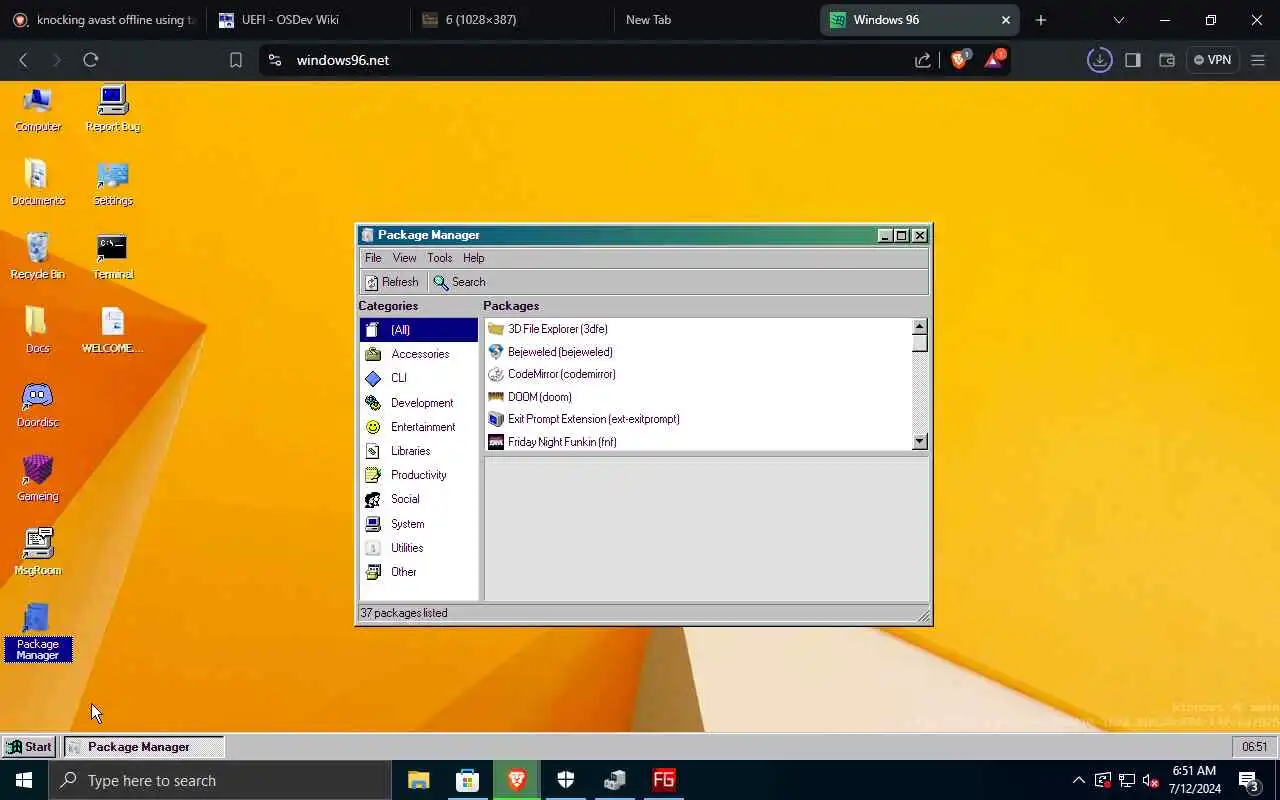
Task: Open the Brave Wallet icon
Action: pyautogui.click(x=1166, y=60)
